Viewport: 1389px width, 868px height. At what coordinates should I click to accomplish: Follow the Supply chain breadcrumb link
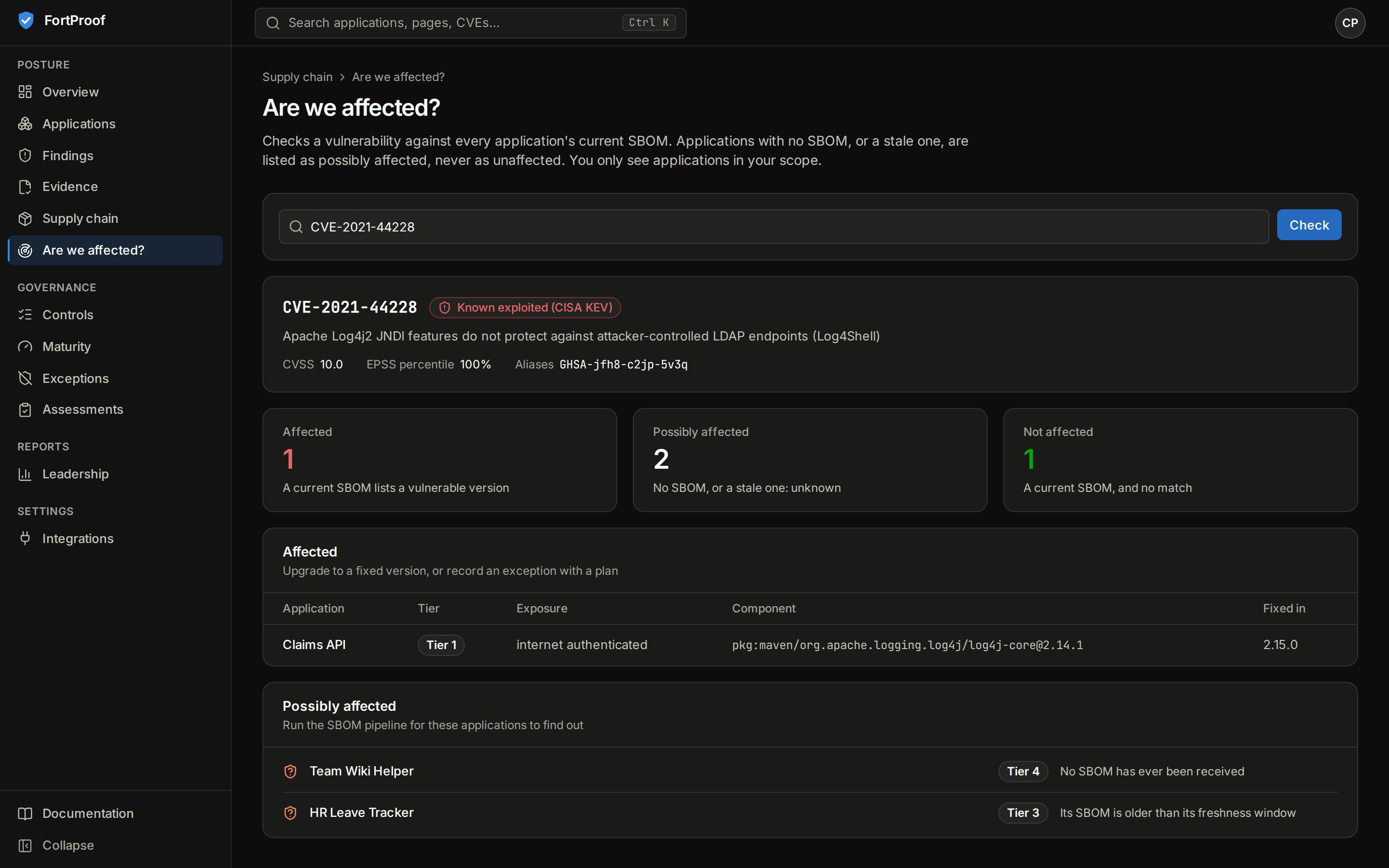coord(297,77)
